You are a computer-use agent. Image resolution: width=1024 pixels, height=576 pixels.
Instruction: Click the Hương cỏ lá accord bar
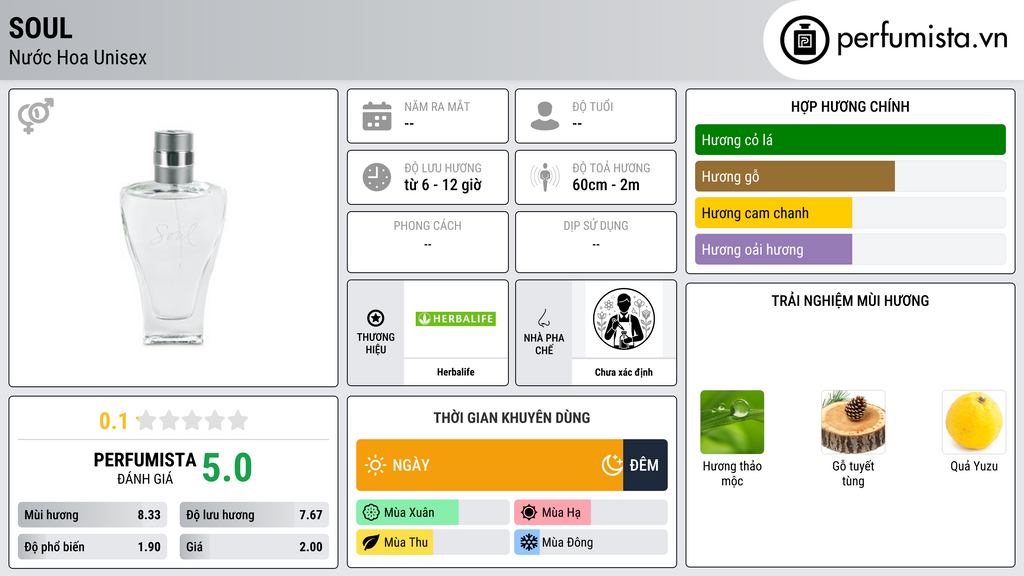[850, 140]
